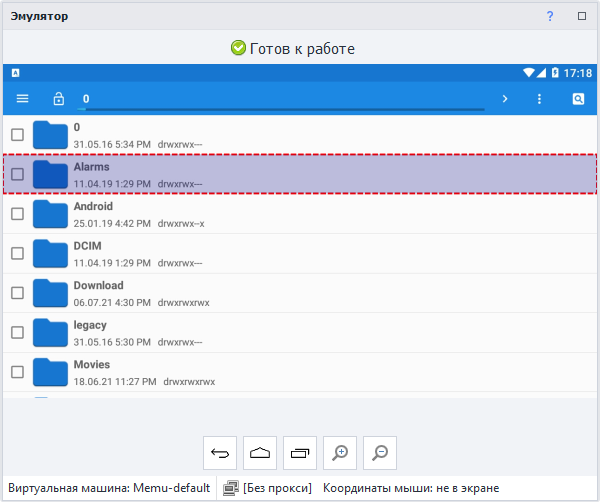Tick the Android folder checkbox

pyautogui.click(x=17, y=213)
